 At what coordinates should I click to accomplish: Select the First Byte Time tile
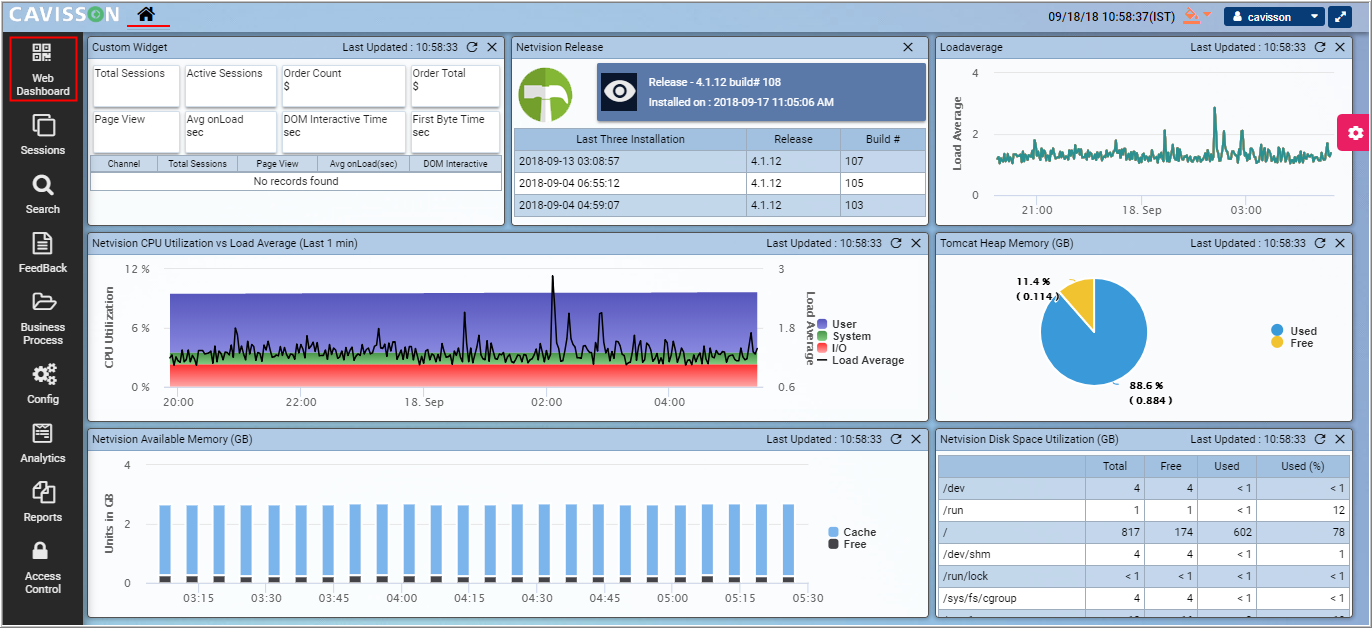point(455,132)
